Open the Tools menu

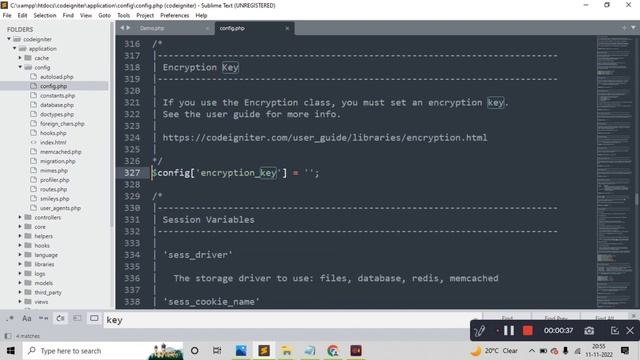tap(123, 15)
